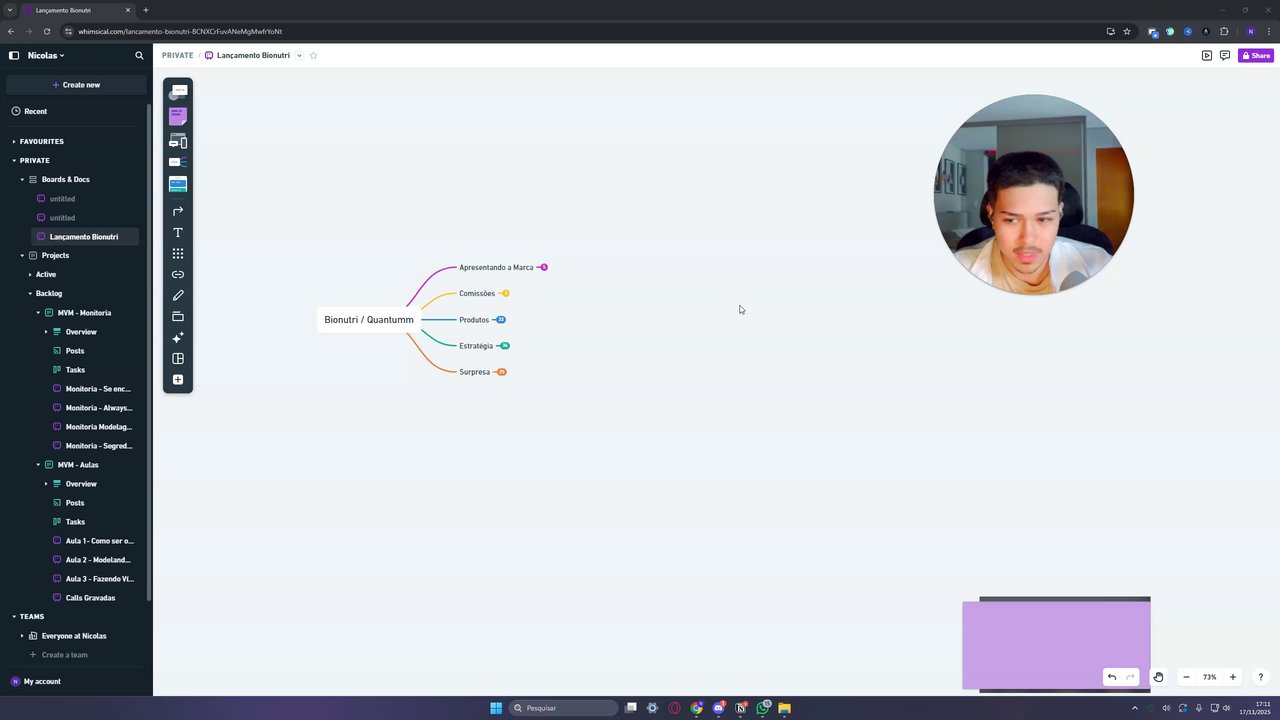Select the stacked sections tool

[x=178, y=316]
